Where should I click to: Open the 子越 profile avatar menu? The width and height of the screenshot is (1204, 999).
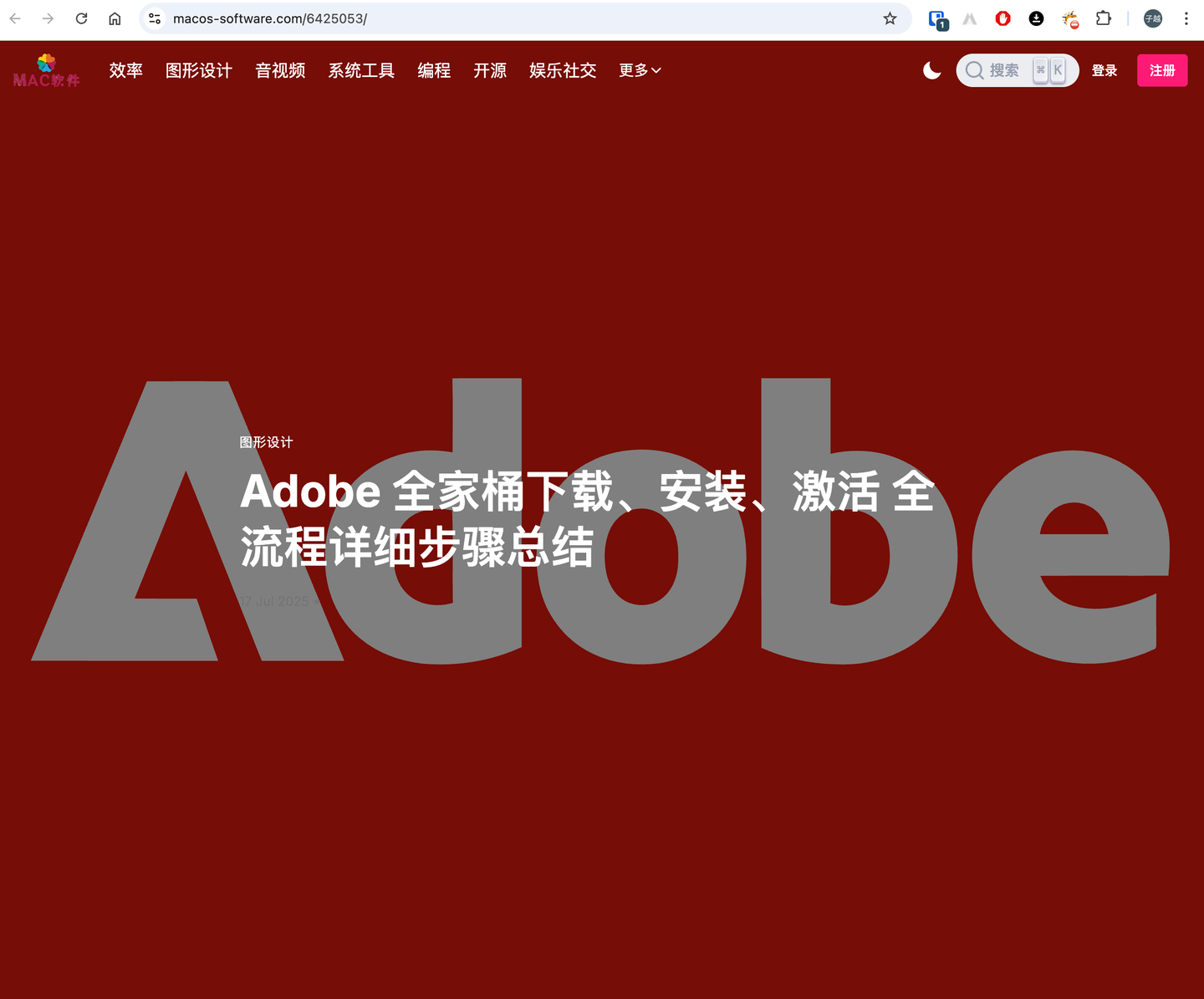[x=1152, y=18]
